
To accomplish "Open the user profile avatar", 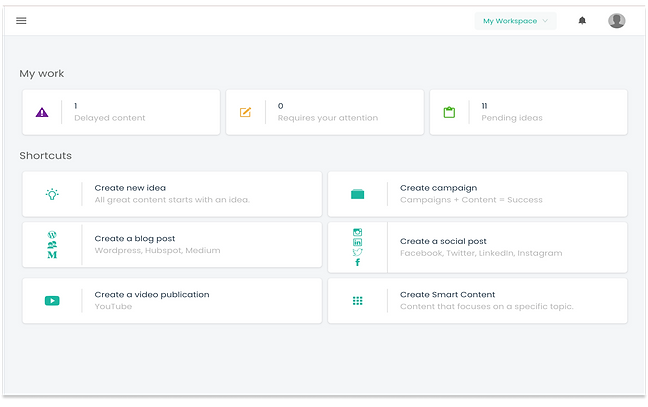I will pos(616,21).
